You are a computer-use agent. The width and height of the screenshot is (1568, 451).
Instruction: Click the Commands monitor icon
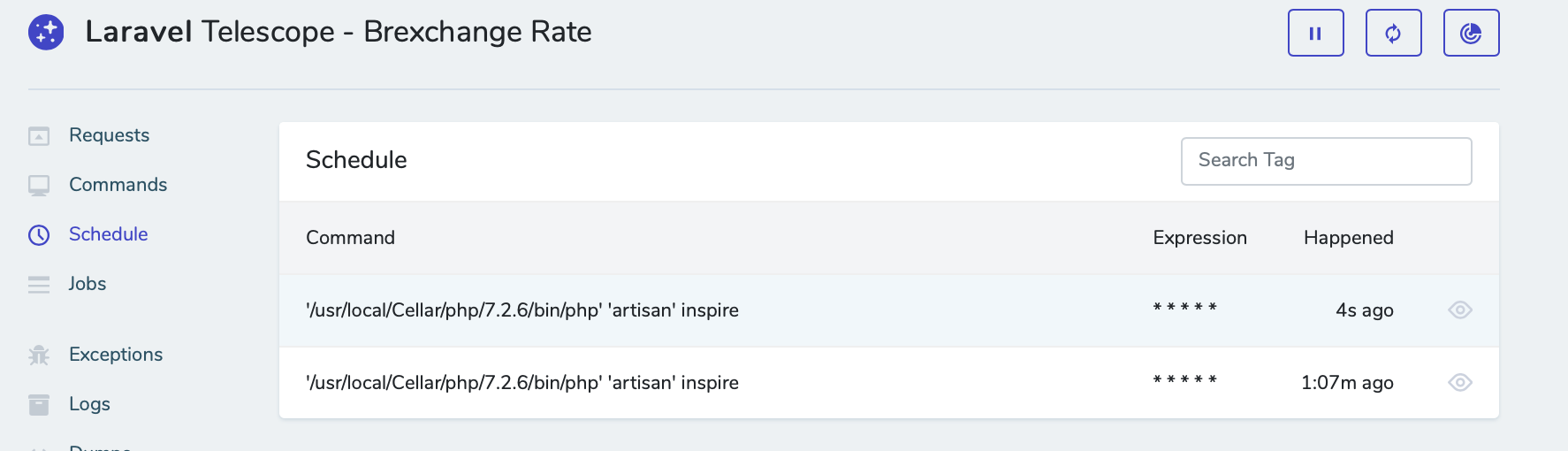click(39, 186)
